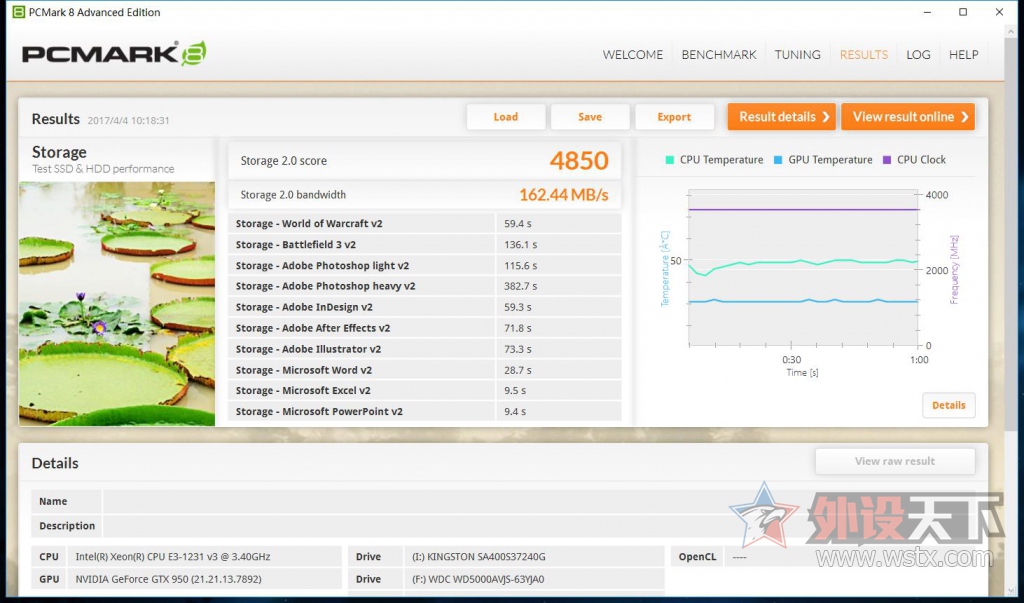Select the Battlefield 3 v2 row
The width and height of the screenshot is (1024, 603).
[x=424, y=244]
